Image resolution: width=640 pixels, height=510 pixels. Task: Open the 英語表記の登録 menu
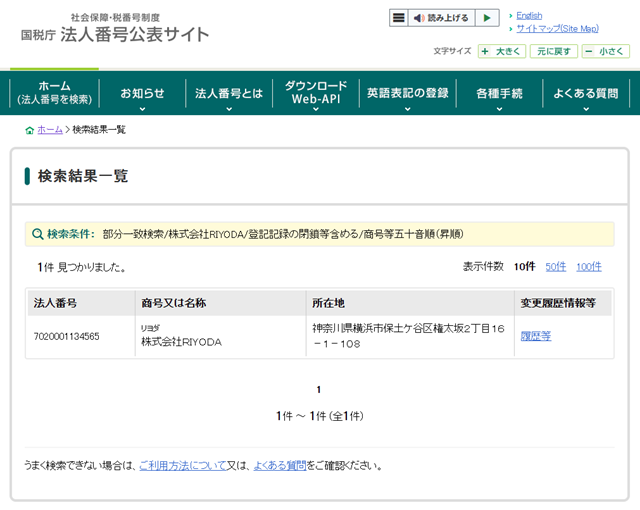[407, 94]
